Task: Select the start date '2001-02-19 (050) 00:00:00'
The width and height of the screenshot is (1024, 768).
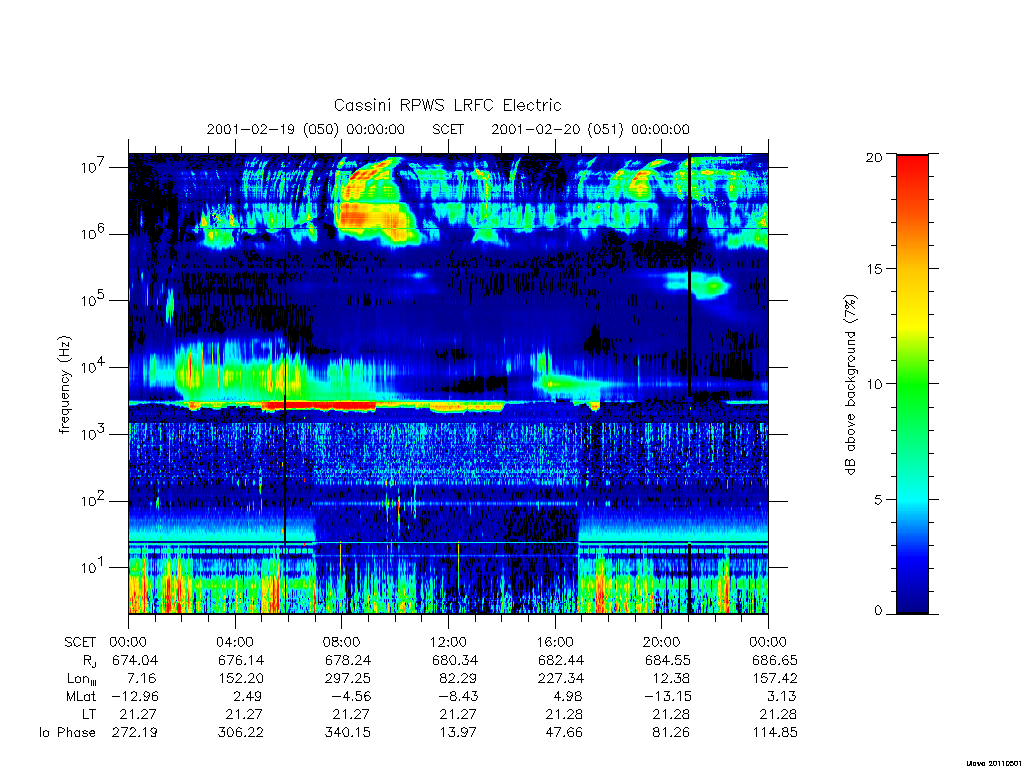Action: [306, 129]
